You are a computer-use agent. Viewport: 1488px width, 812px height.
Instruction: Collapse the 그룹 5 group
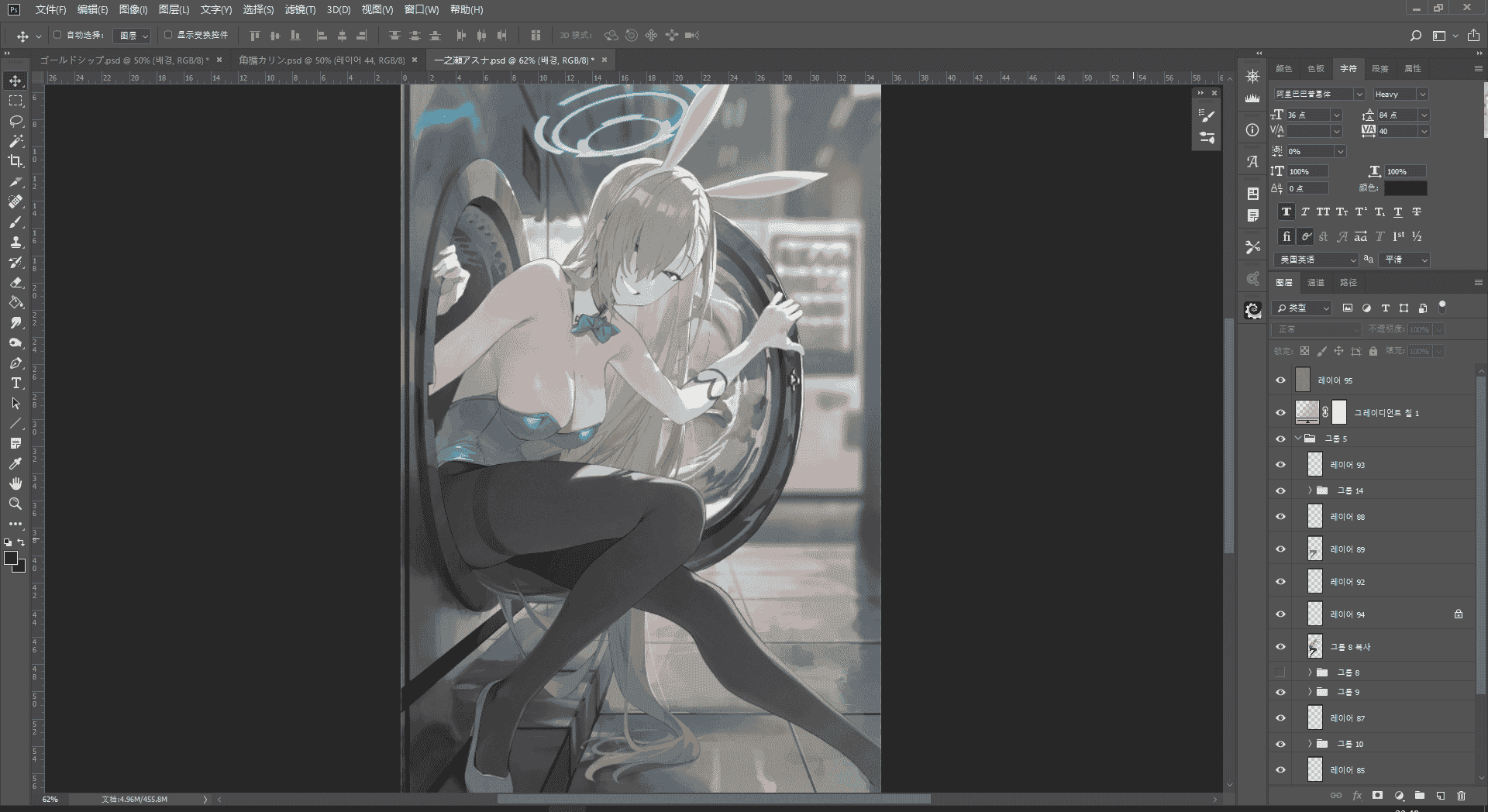[1298, 439]
